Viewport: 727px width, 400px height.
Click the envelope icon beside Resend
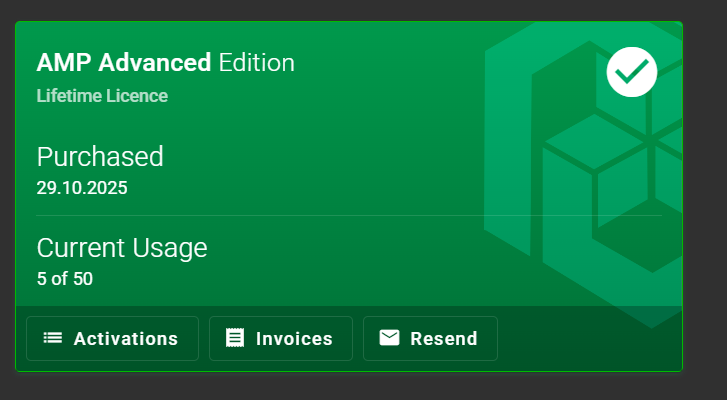[389, 338]
